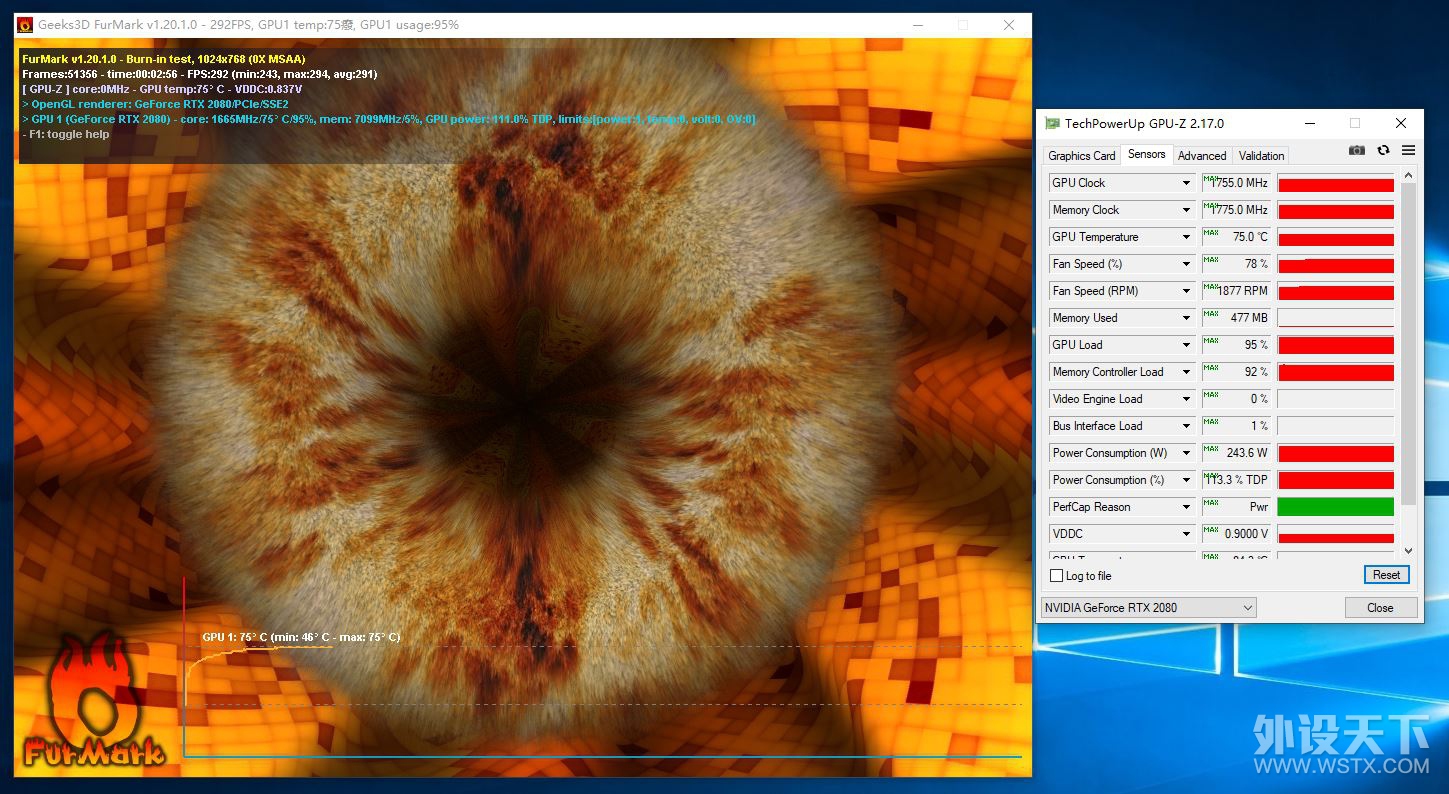Click the Video Engine Load value 0 %
This screenshot has height=794, width=1449.
tap(1236, 399)
